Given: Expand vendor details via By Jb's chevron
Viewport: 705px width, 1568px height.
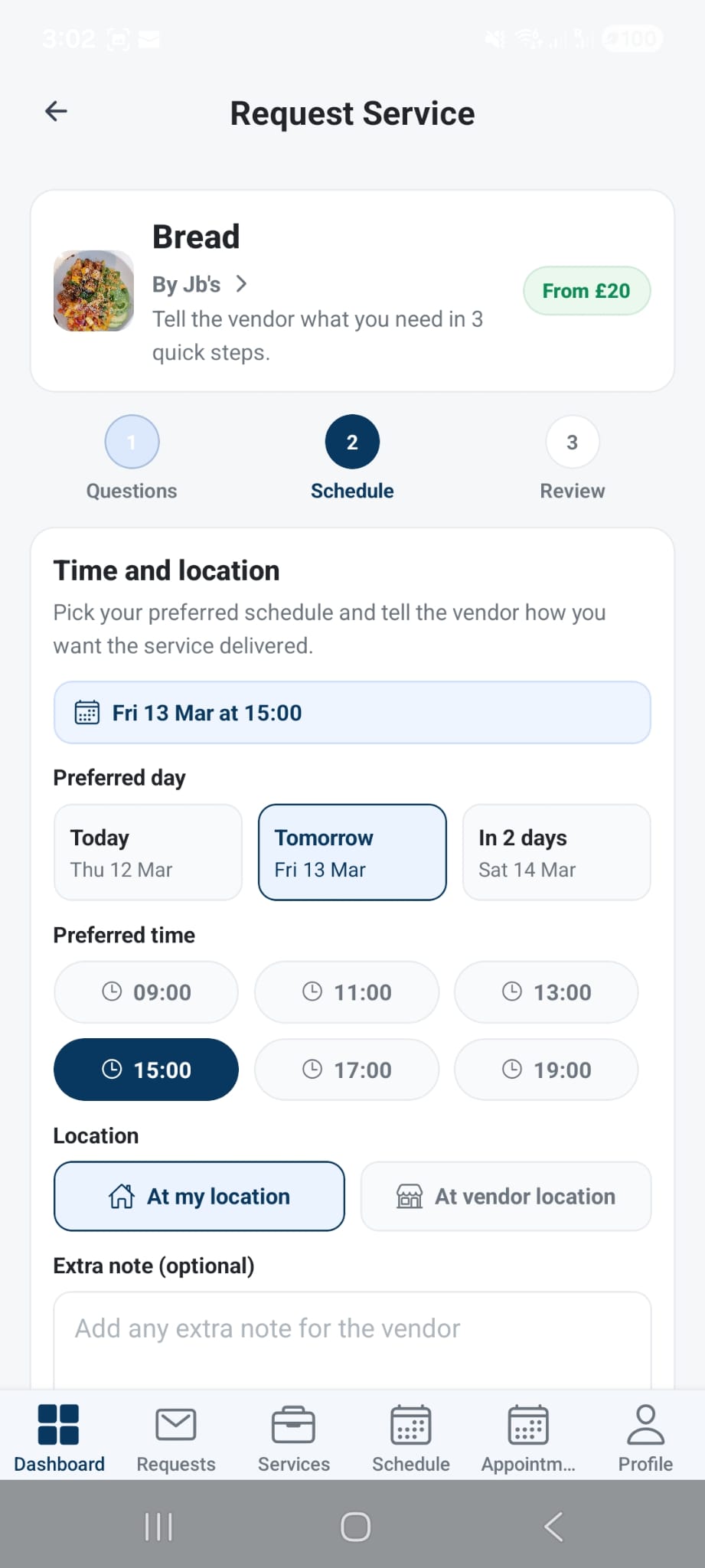Looking at the screenshot, I should (x=241, y=284).
